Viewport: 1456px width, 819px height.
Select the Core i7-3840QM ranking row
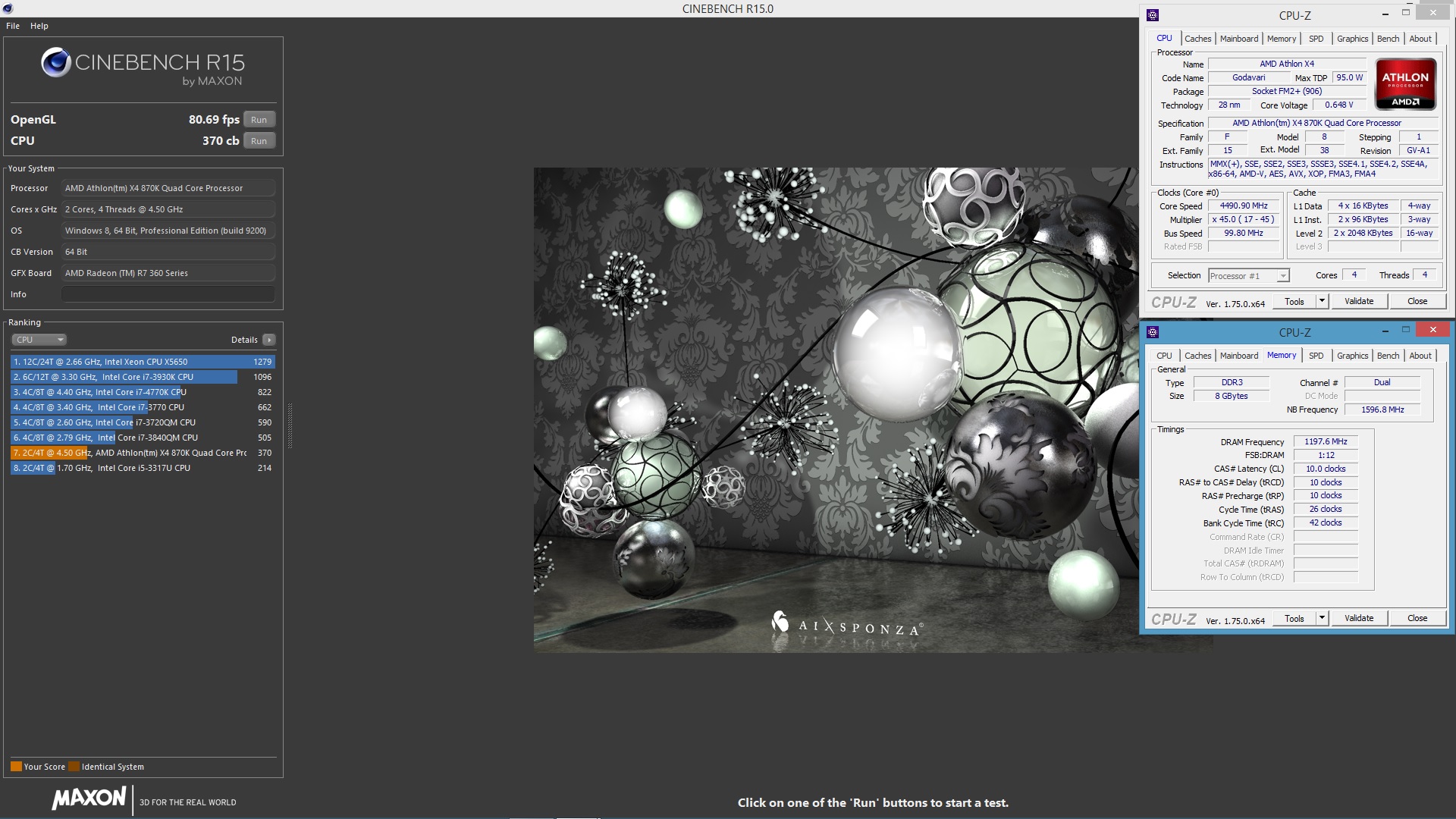coord(143,438)
